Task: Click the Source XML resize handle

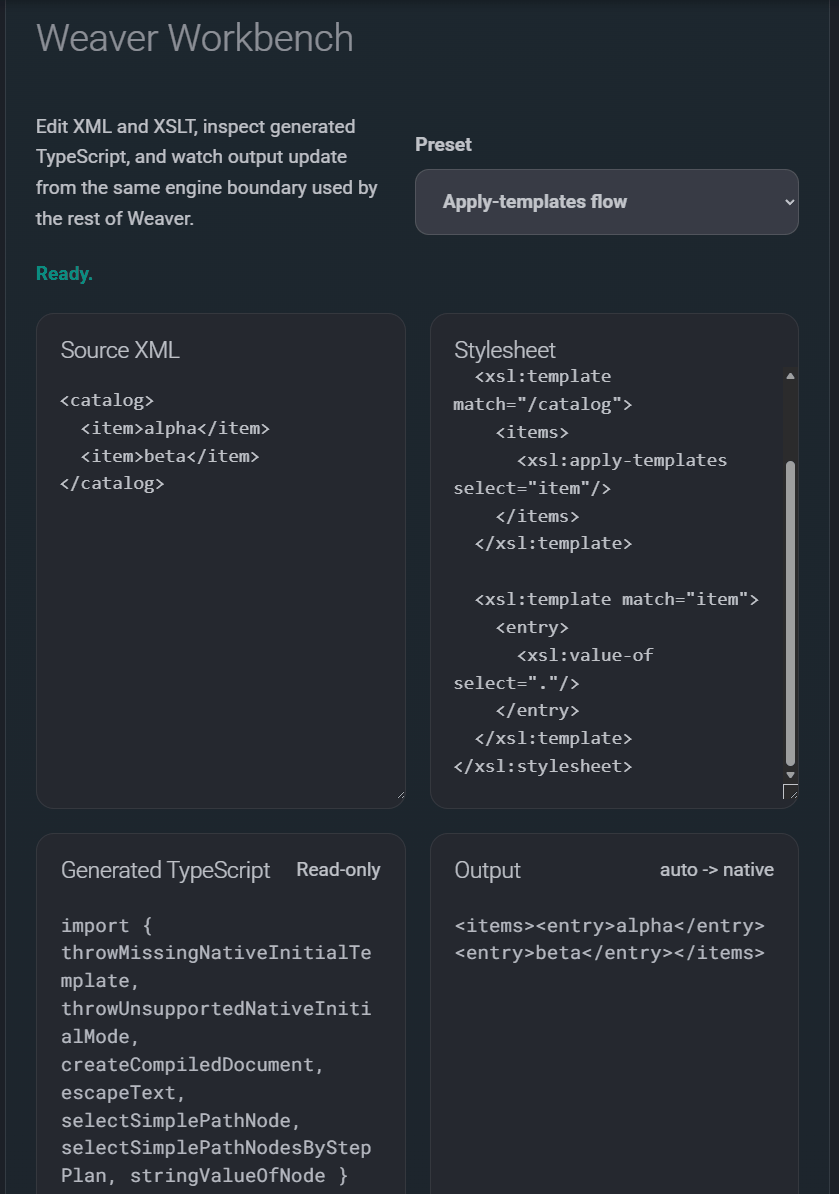Action: point(400,795)
